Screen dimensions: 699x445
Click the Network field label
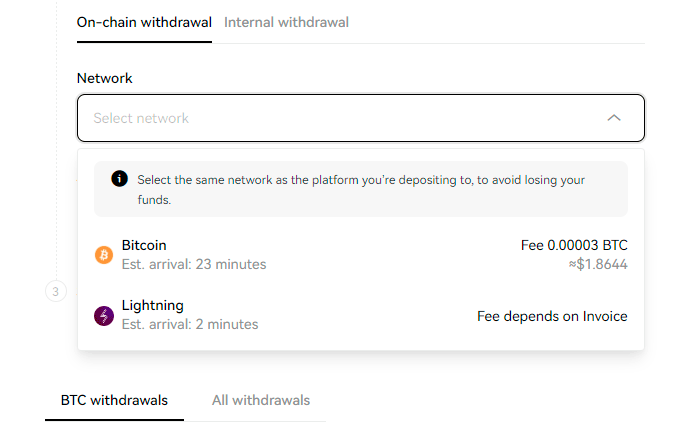(104, 78)
